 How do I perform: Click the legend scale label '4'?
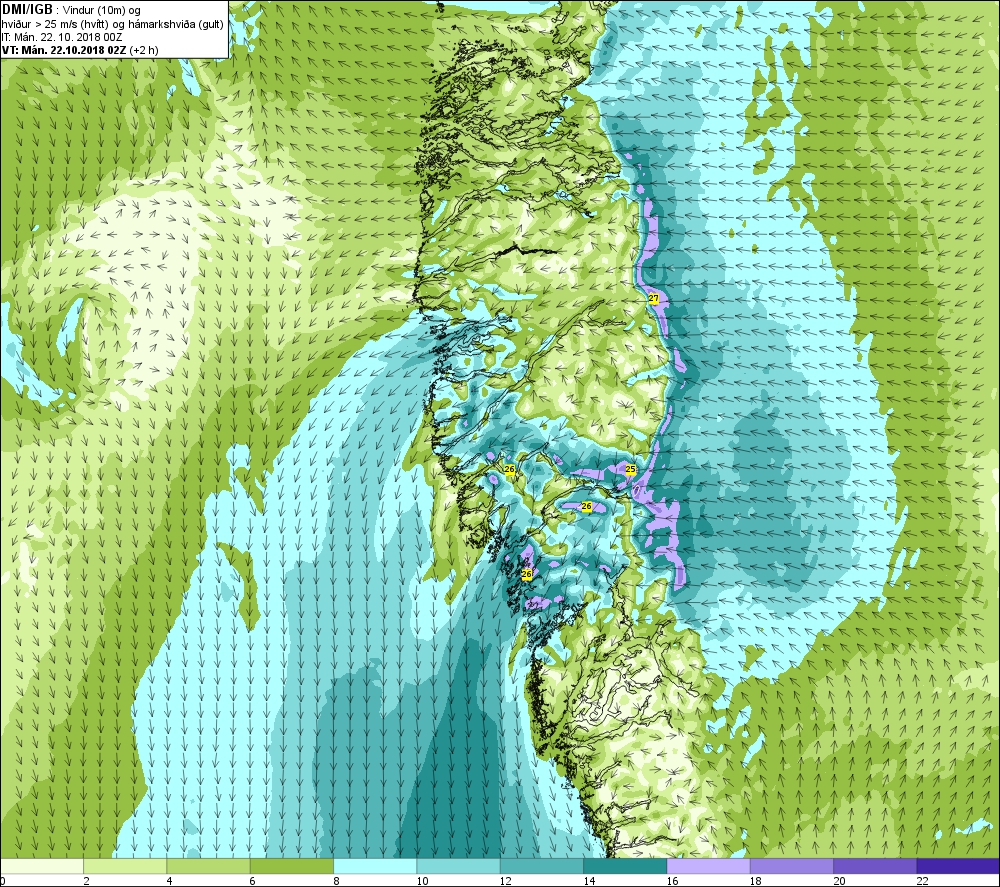tap(170, 881)
